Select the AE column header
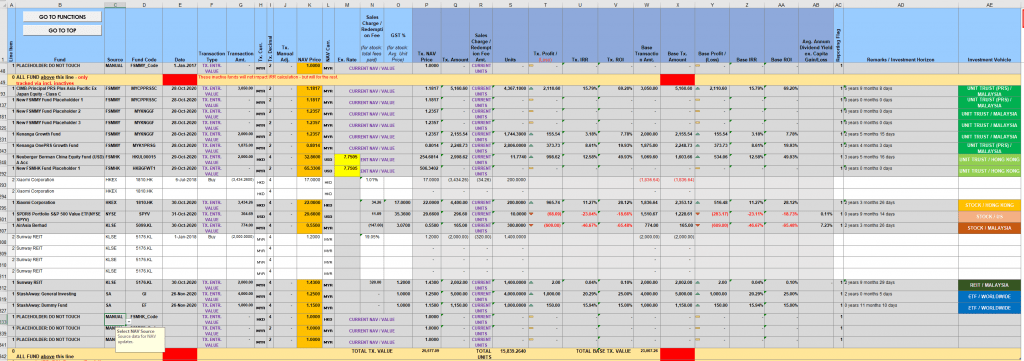Viewport: 1024px width, 361px height. [x=989, y=5]
